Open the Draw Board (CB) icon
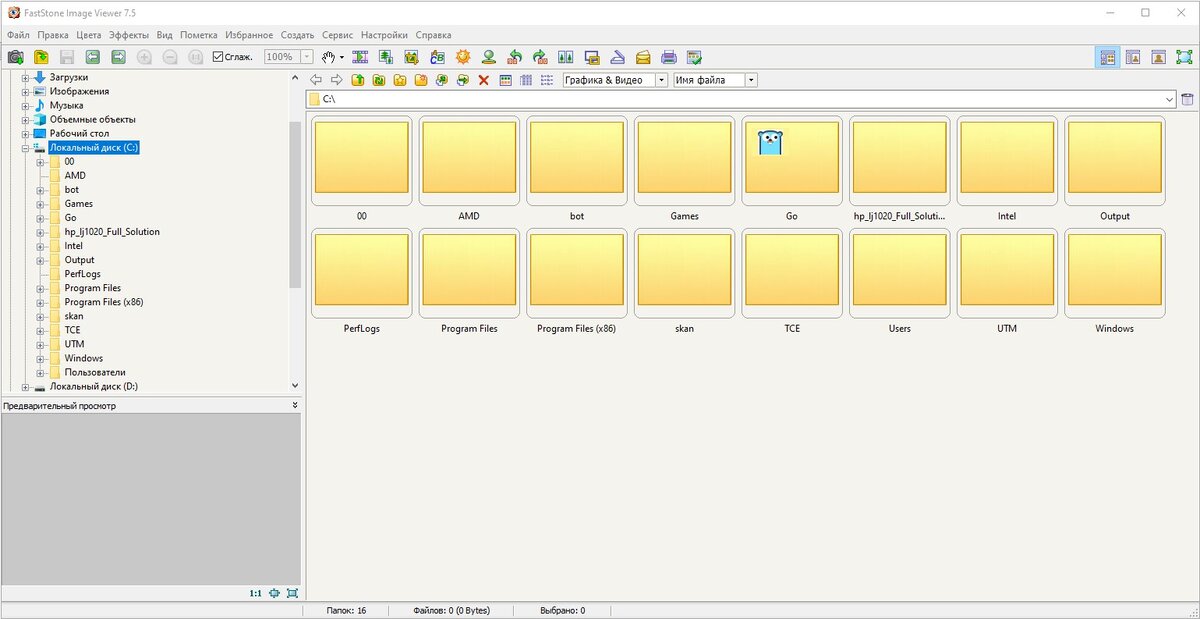The width and height of the screenshot is (1200, 619). pos(437,57)
